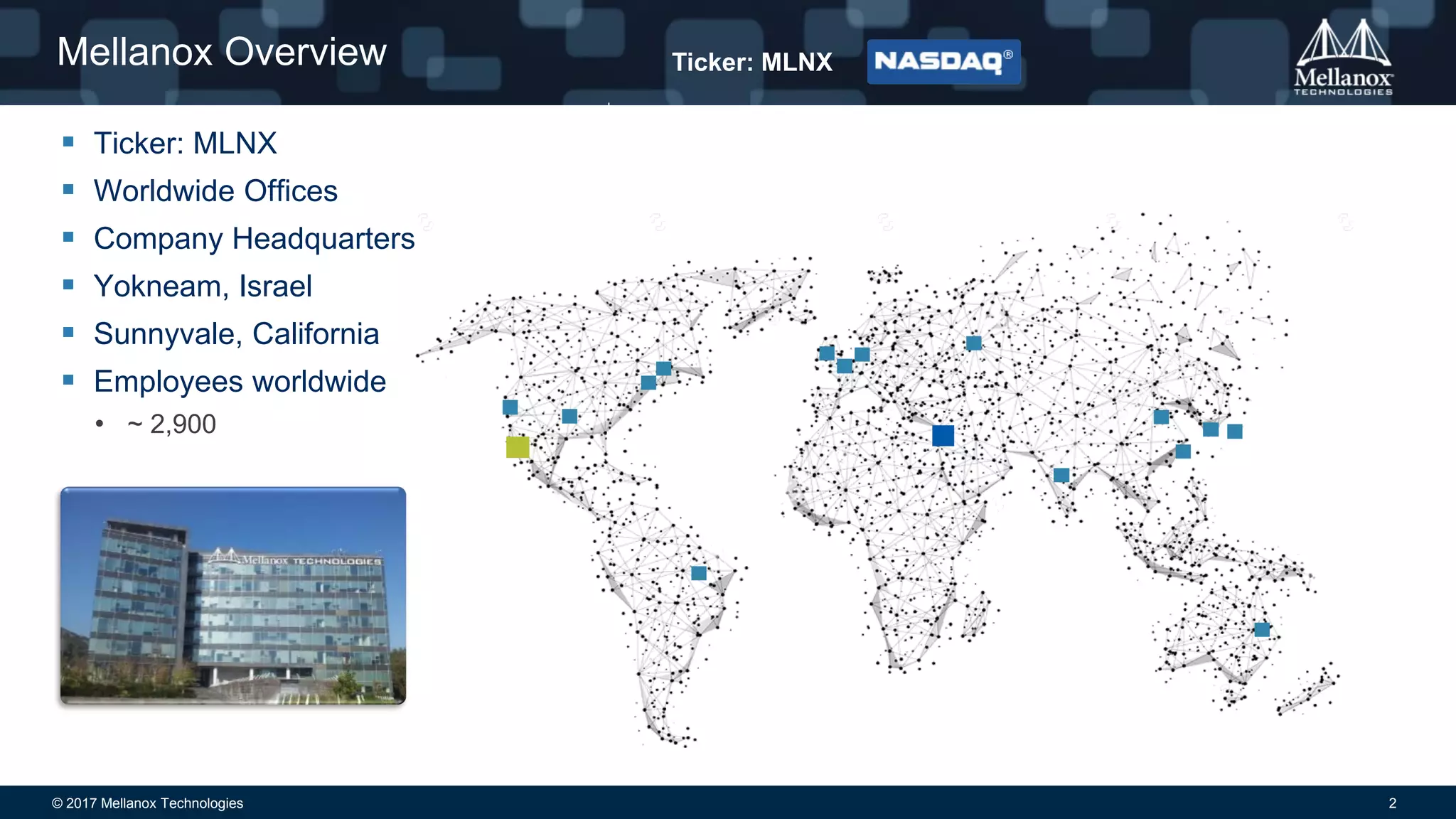The height and width of the screenshot is (819, 1456).
Task: Click the '~ 2,900' sub-bullet
Action: click(x=171, y=424)
